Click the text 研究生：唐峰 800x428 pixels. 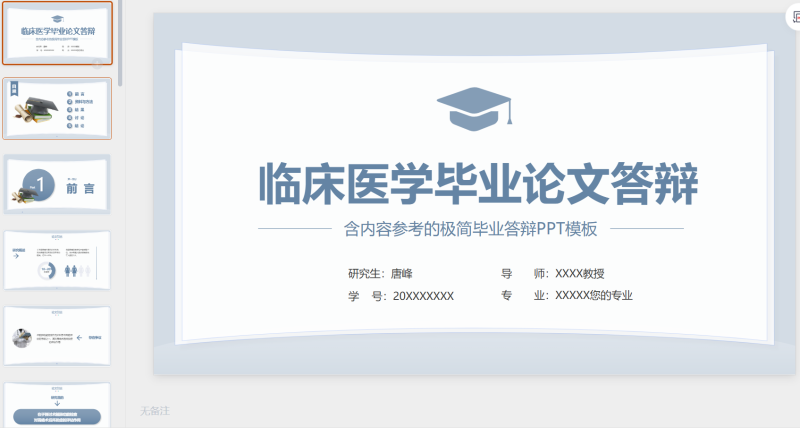(x=380, y=273)
